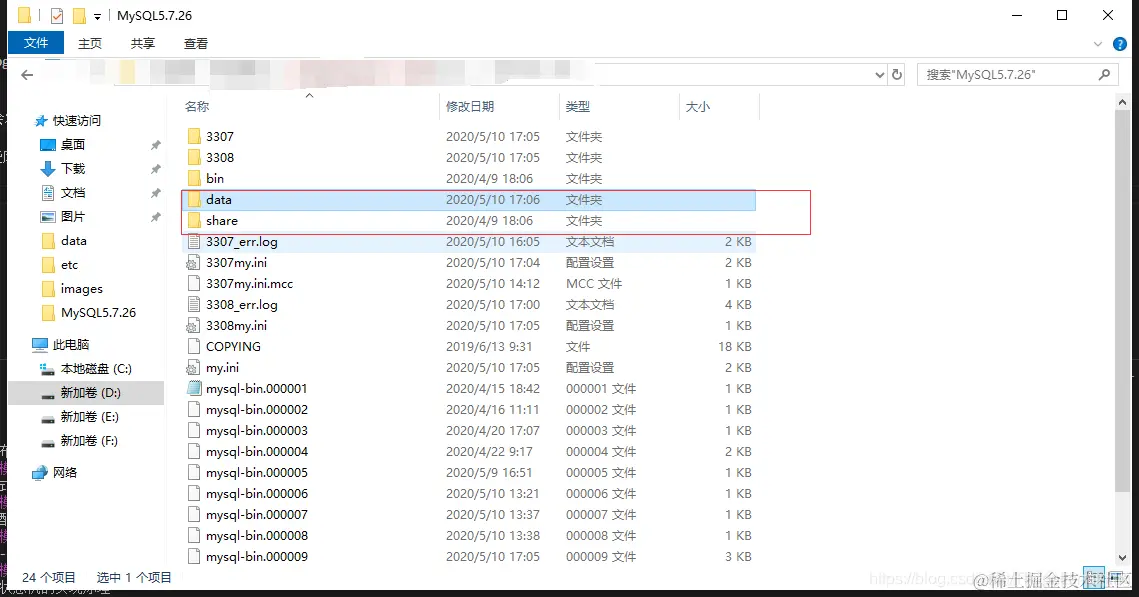This screenshot has height=597, width=1139.
Task: Click the share folder icon
Action: (193, 221)
